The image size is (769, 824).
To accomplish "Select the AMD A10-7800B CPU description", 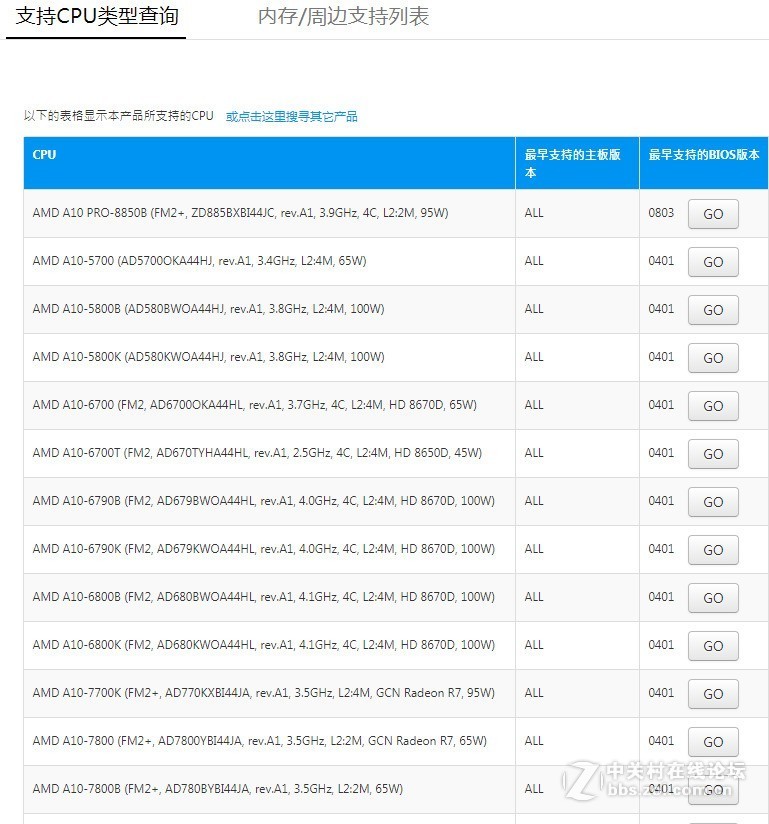I will (218, 789).
